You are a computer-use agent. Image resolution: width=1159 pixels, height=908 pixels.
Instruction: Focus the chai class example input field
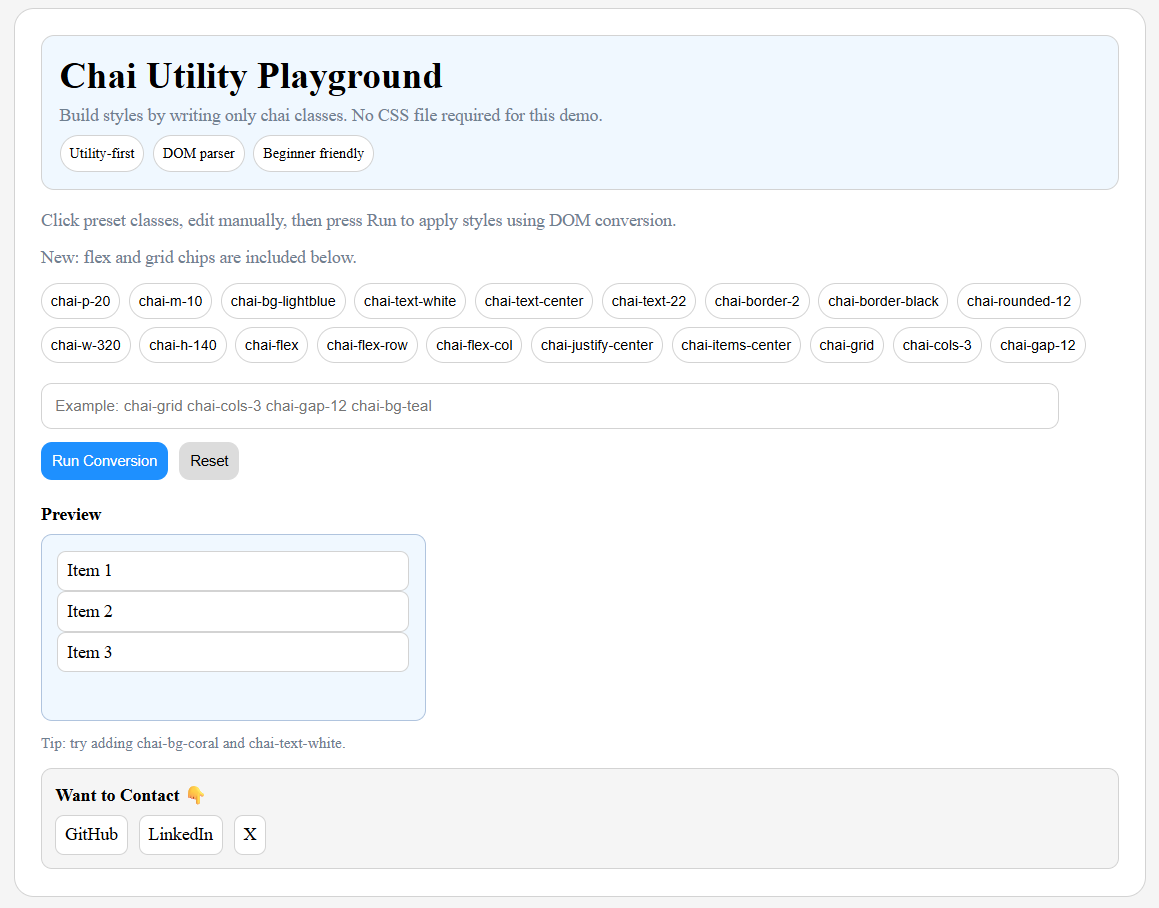tap(550, 406)
